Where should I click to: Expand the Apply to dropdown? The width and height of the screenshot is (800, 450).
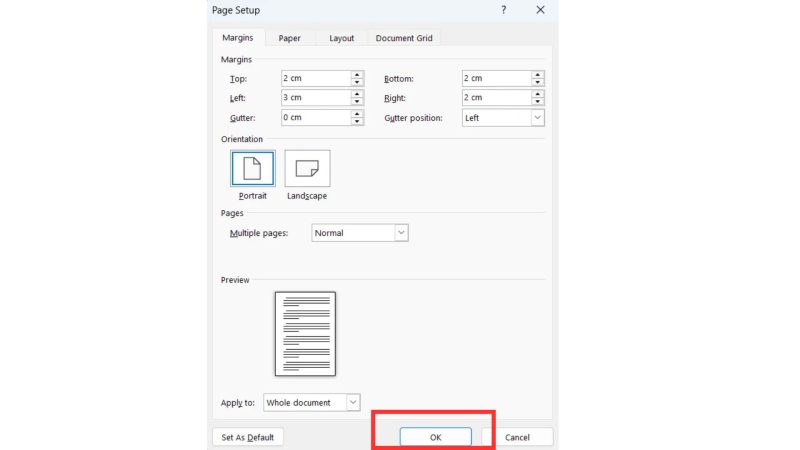[x=312, y=403]
